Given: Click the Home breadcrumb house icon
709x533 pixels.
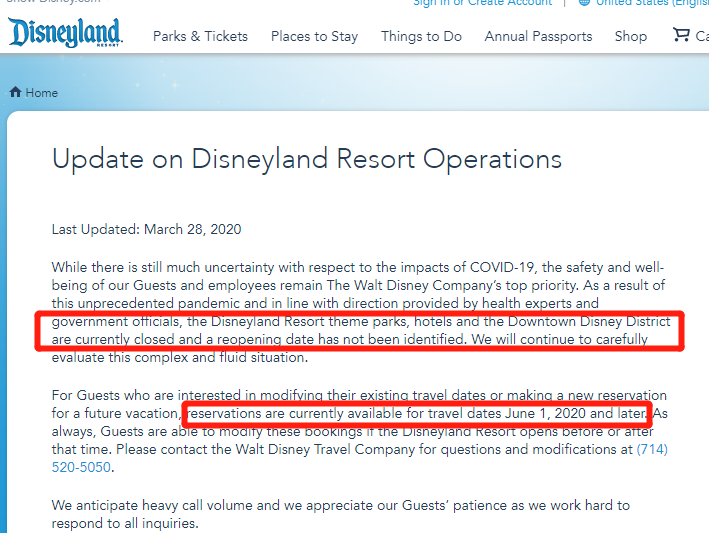Looking at the screenshot, I should (15, 92).
